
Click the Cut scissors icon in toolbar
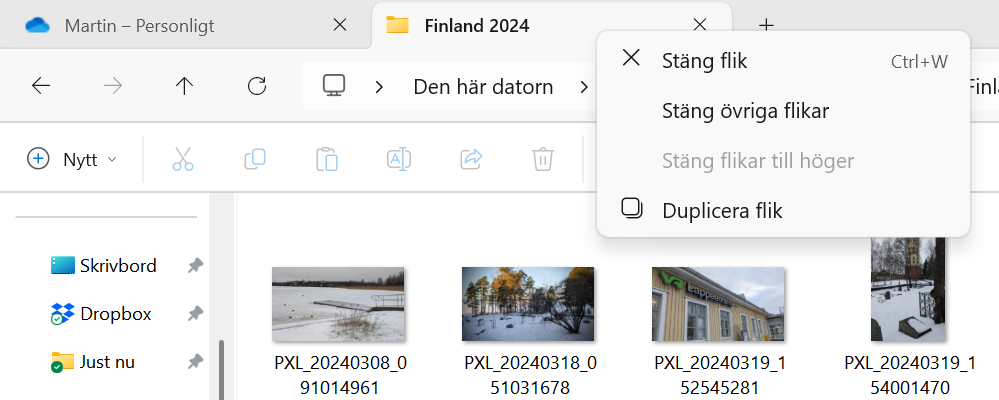tap(182, 158)
